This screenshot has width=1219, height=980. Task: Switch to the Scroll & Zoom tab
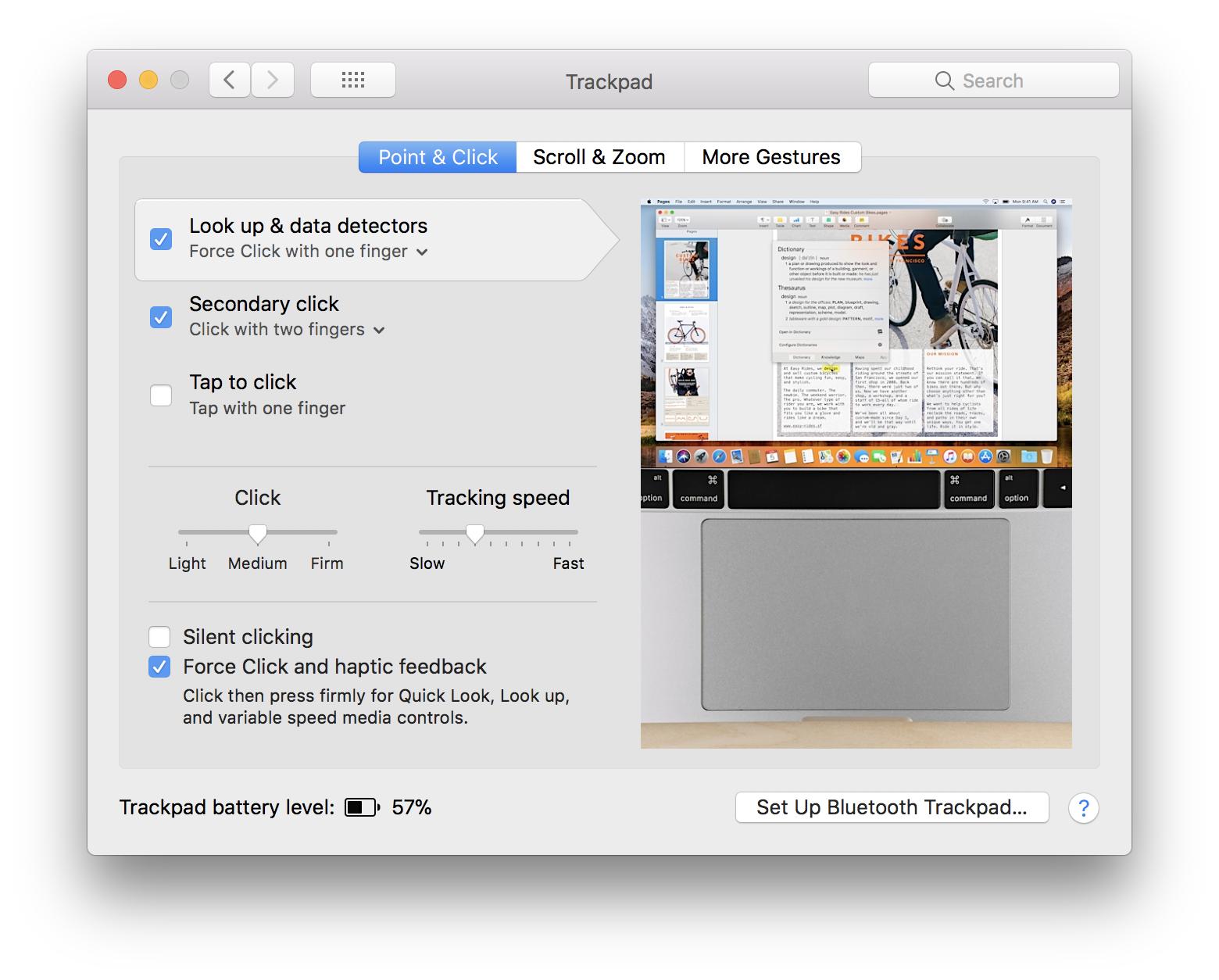pos(599,157)
